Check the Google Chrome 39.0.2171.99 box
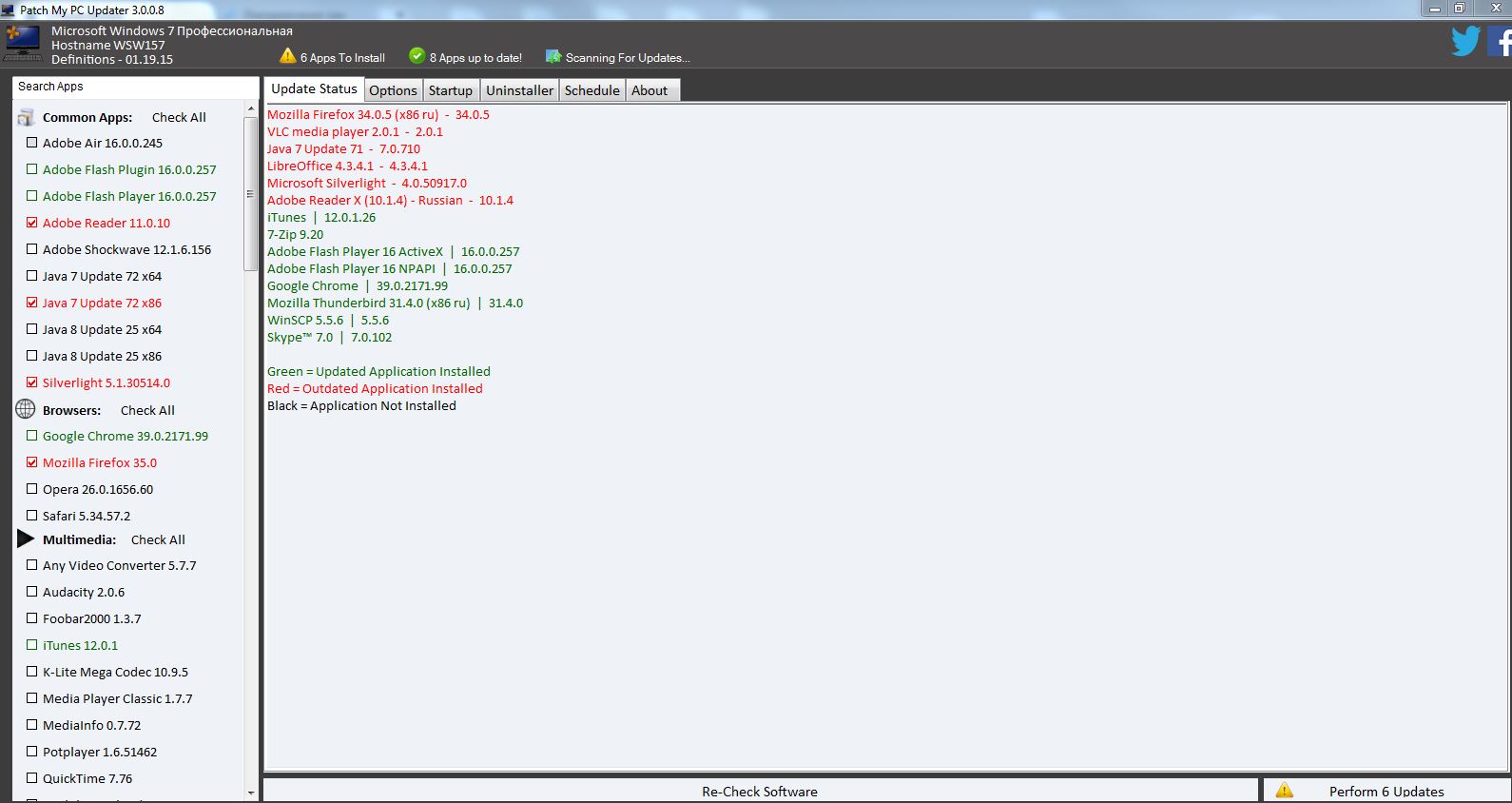Image resolution: width=1512 pixels, height=803 pixels. click(x=32, y=436)
